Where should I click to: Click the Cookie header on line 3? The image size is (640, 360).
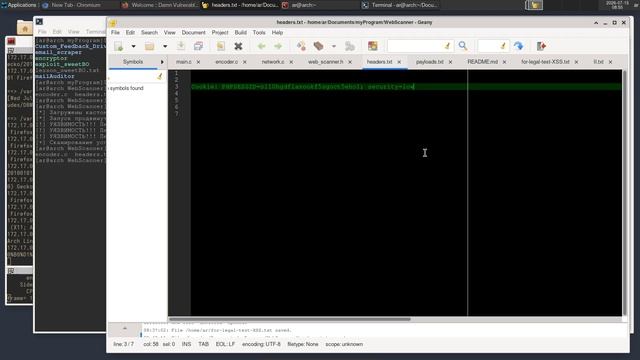coord(302,87)
